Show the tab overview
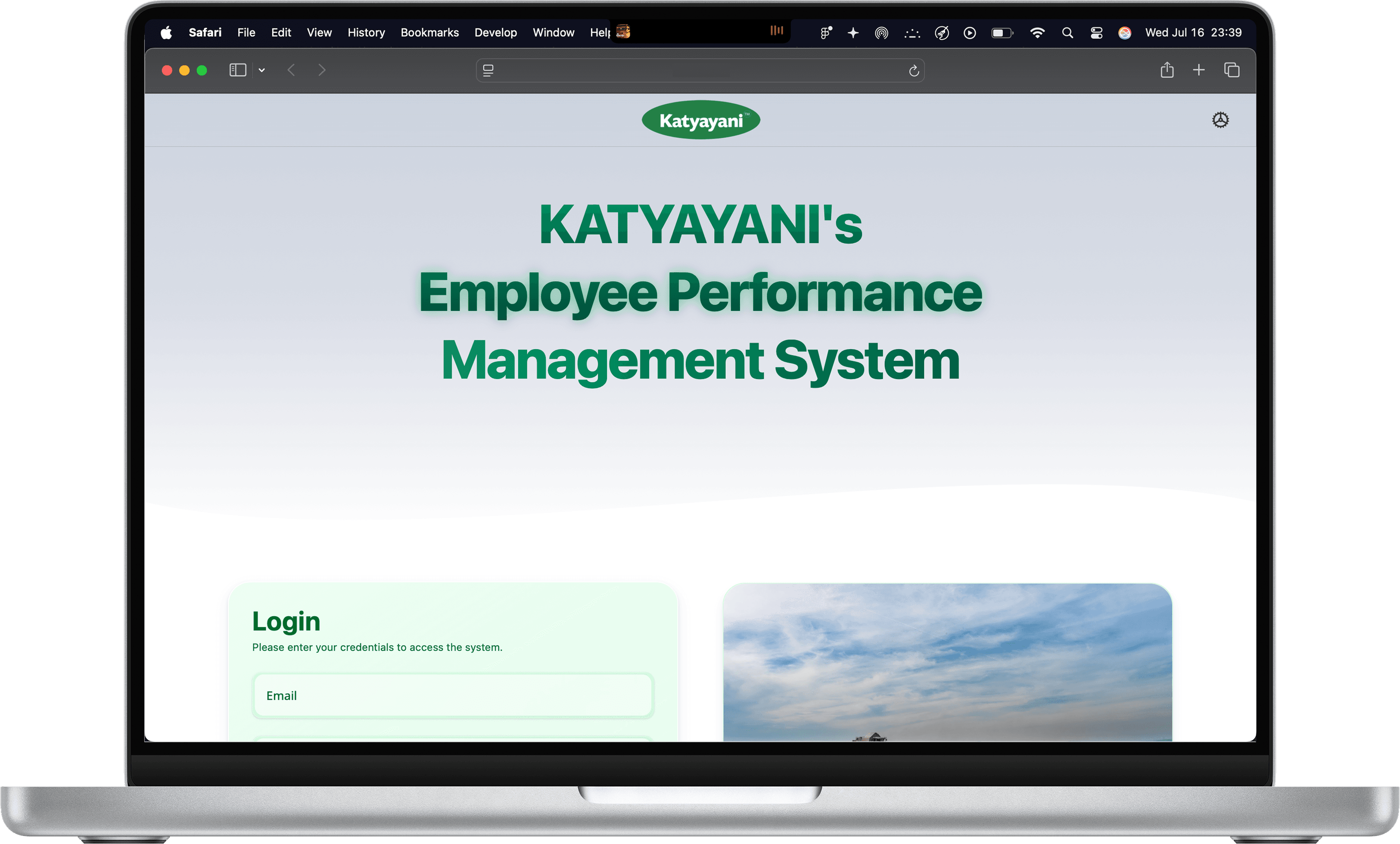1400x844 pixels. pyautogui.click(x=1232, y=70)
